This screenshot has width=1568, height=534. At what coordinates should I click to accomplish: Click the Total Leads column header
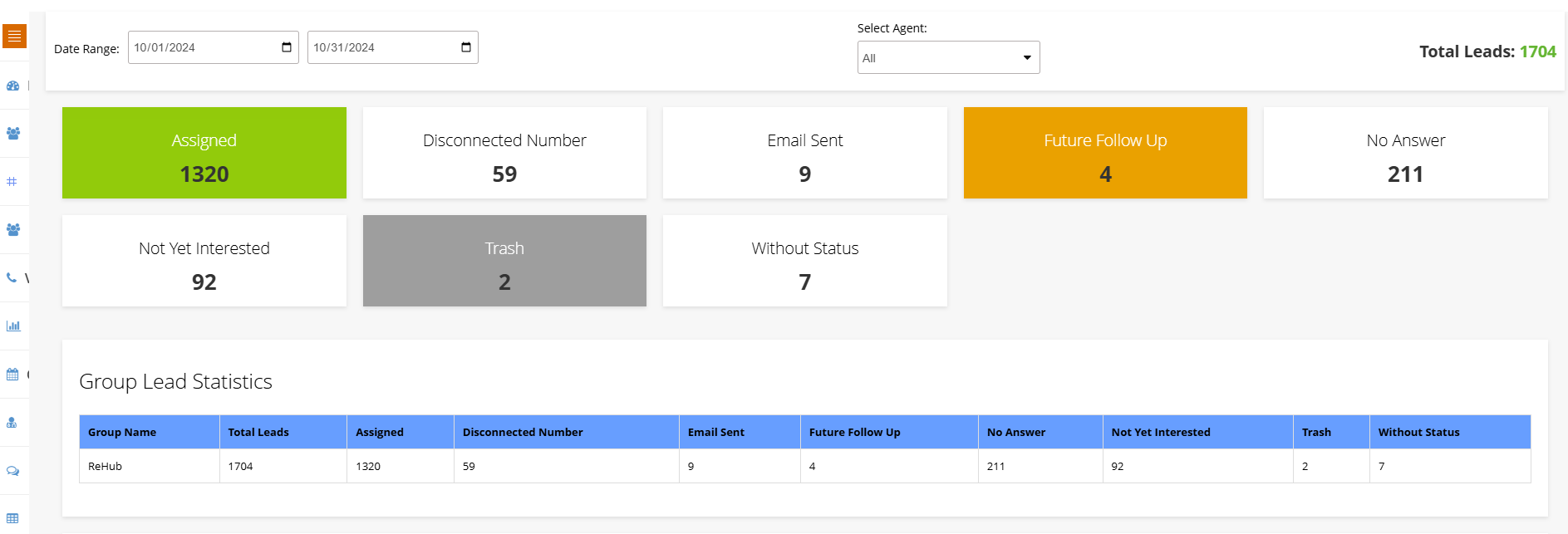[x=283, y=432]
